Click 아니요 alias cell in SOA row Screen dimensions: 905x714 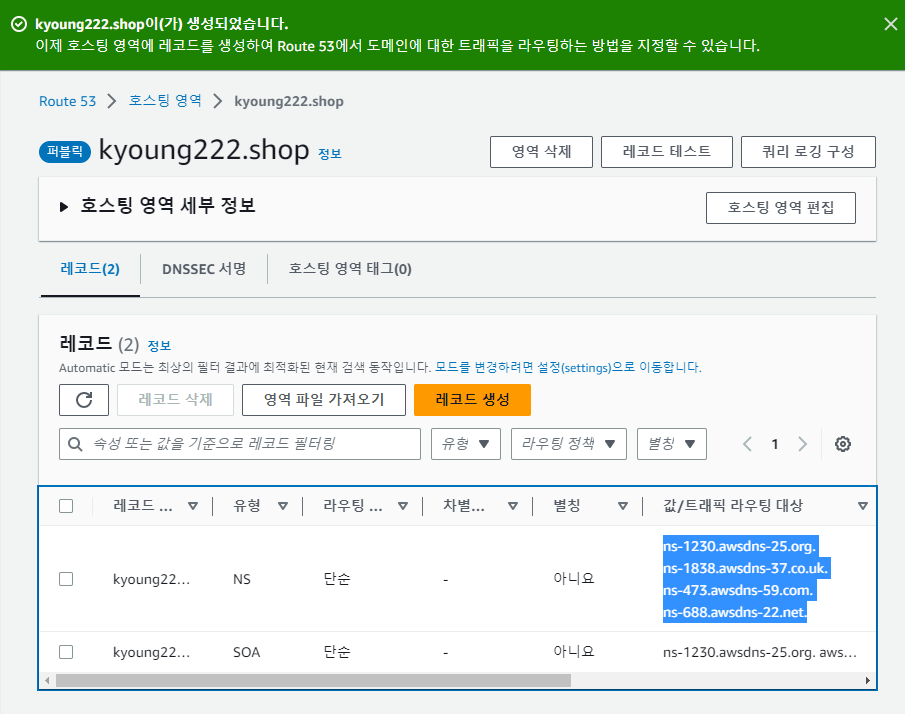tap(574, 652)
